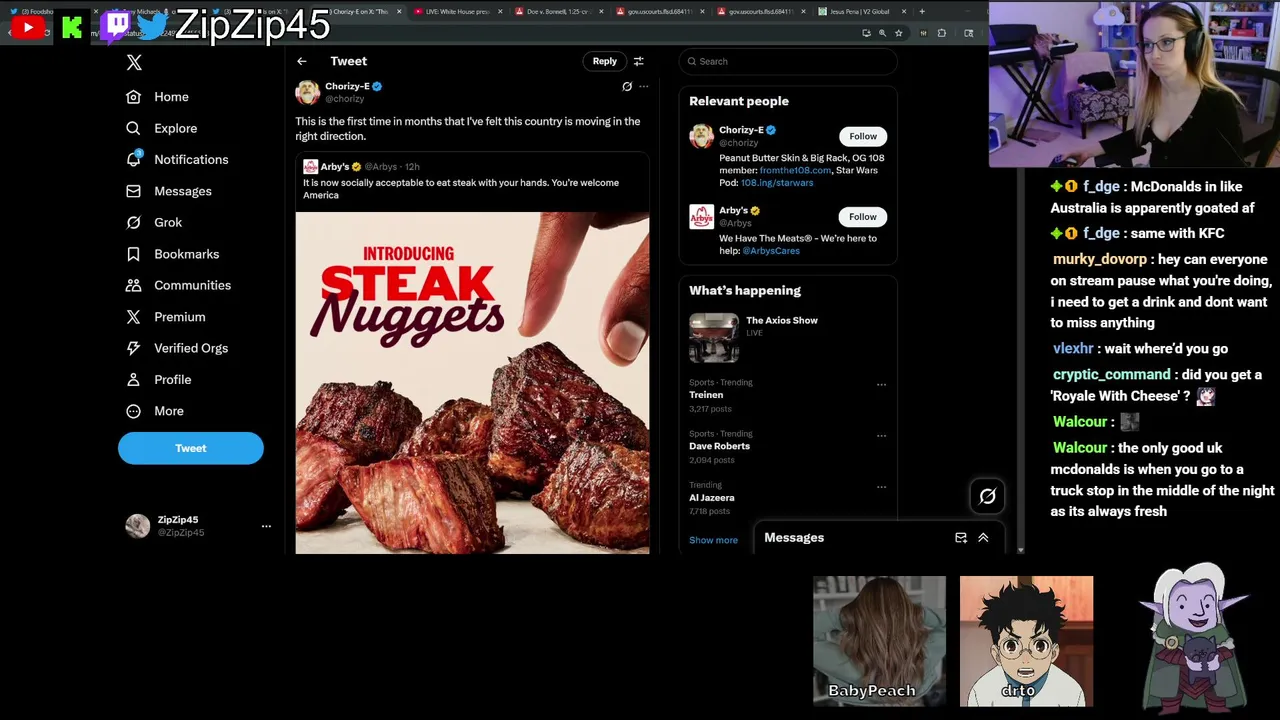This screenshot has width=1280, height=720.
Task: Click Arby's avatar in Relevant people
Action: pos(702,216)
